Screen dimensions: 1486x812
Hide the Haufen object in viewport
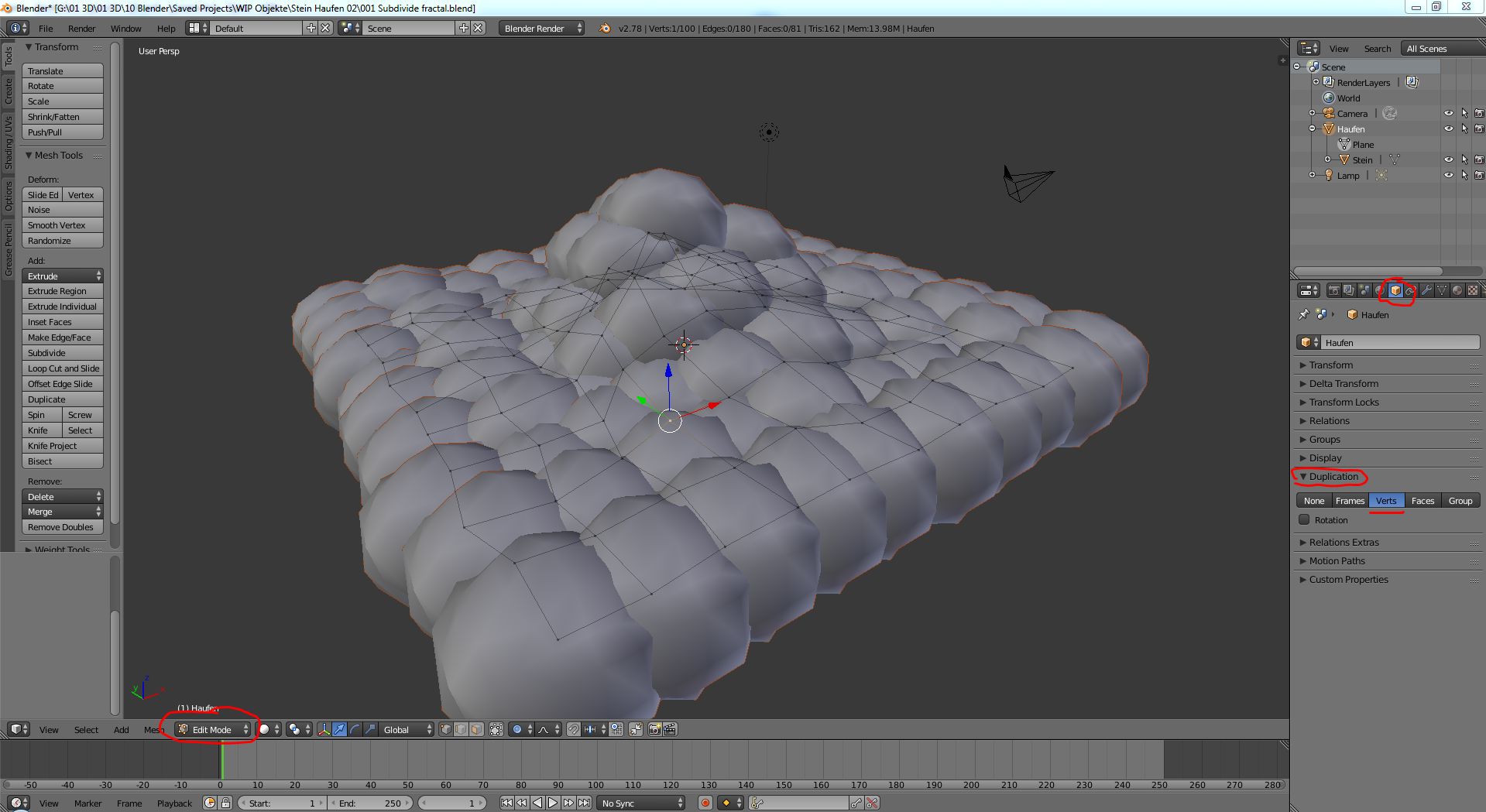pyautogui.click(x=1448, y=128)
